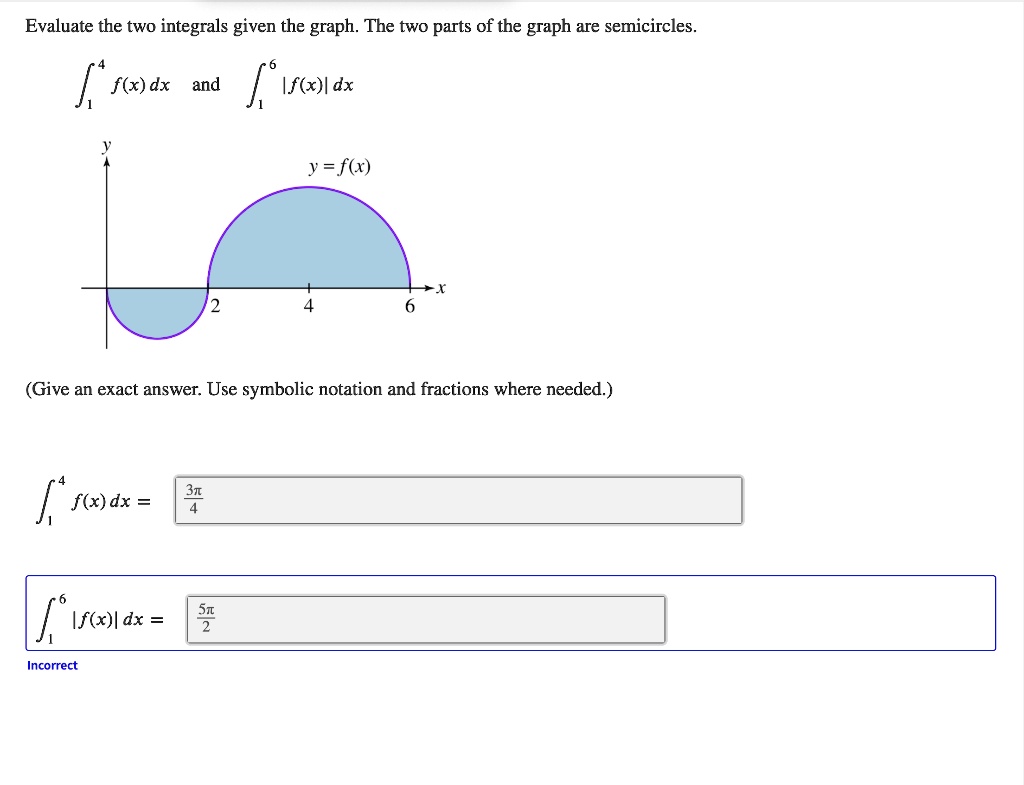
Task: Select the outlined incorrect answer region
Action: [x=510, y=614]
